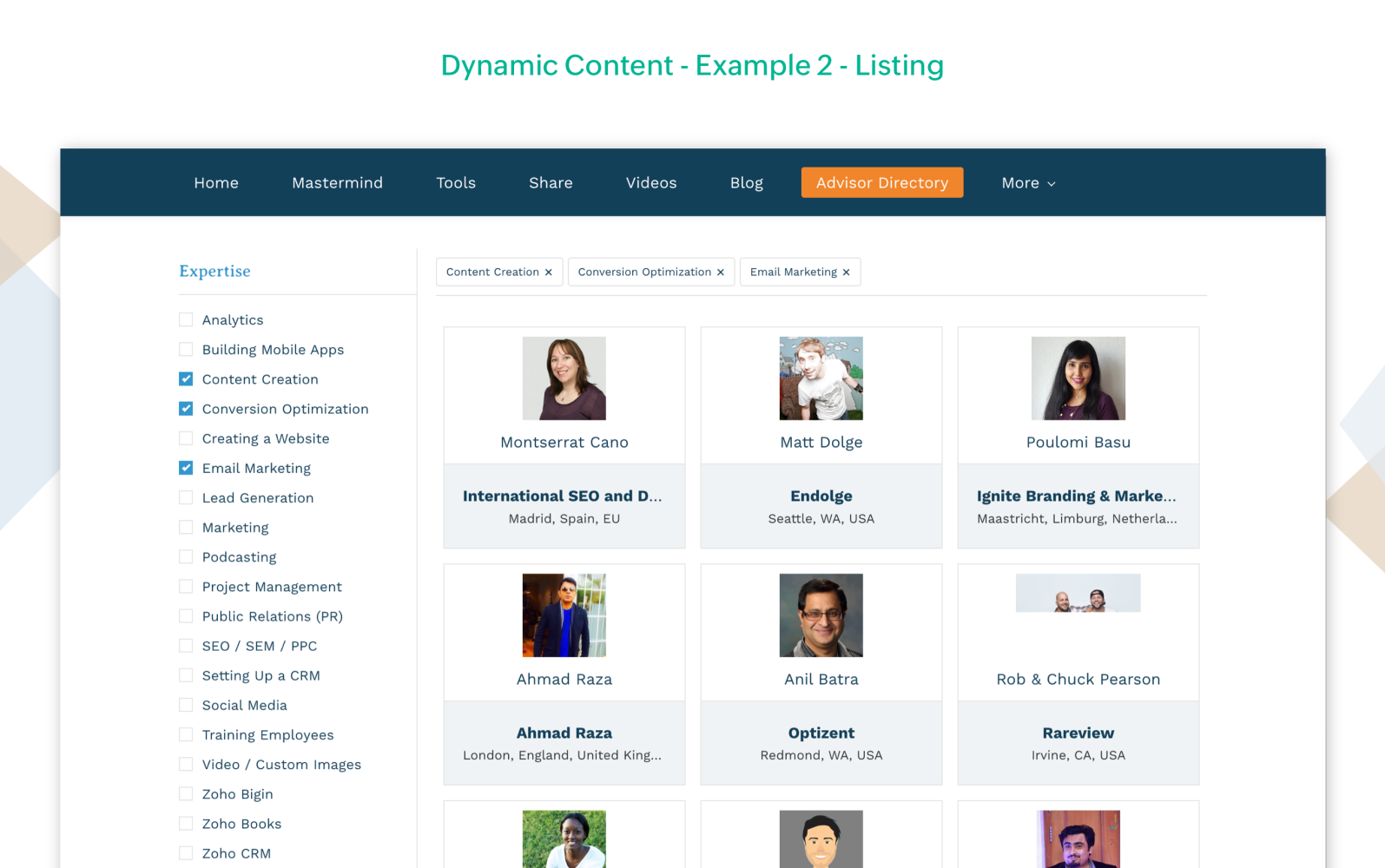The height and width of the screenshot is (868, 1385).
Task: Open the Tools menu item
Action: pos(456,183)
